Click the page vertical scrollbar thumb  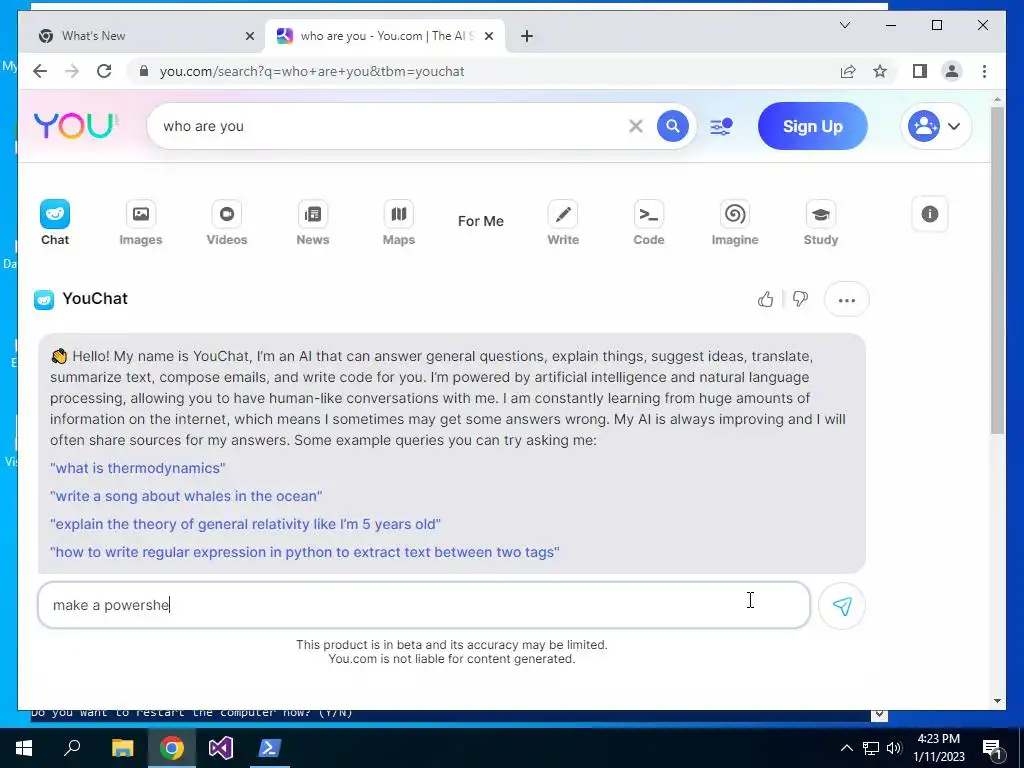pyautogui.click(x=997, y=270)
